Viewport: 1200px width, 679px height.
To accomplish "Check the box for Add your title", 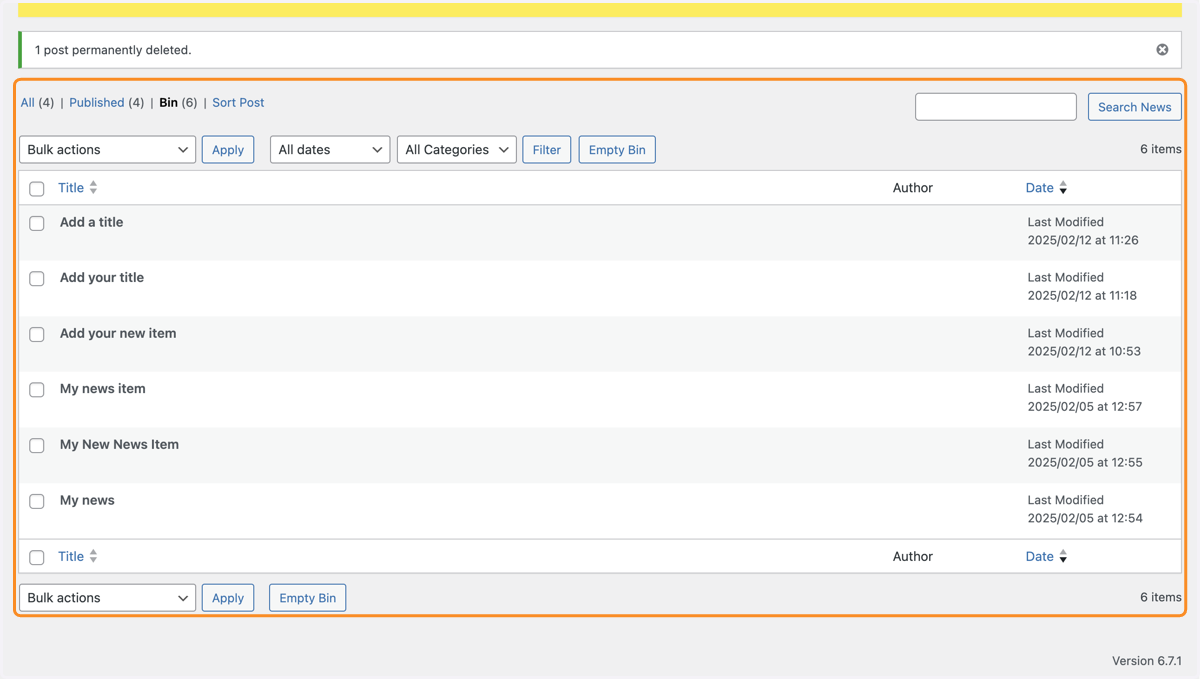I will pos(37,279).
